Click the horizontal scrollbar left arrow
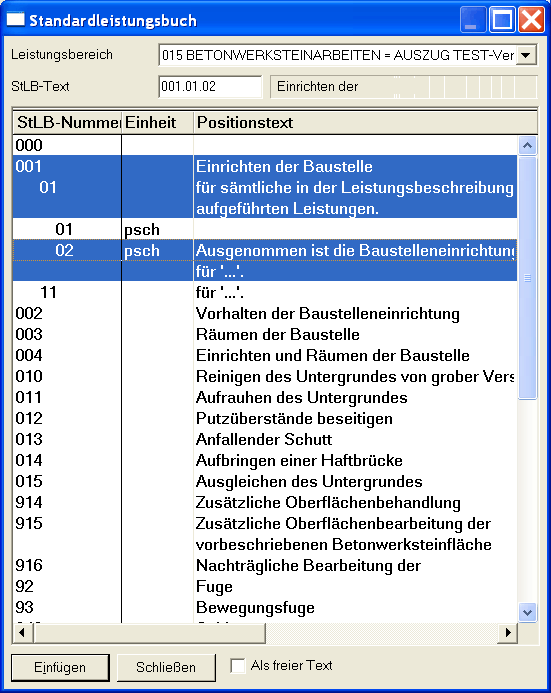 pos(22,632)
